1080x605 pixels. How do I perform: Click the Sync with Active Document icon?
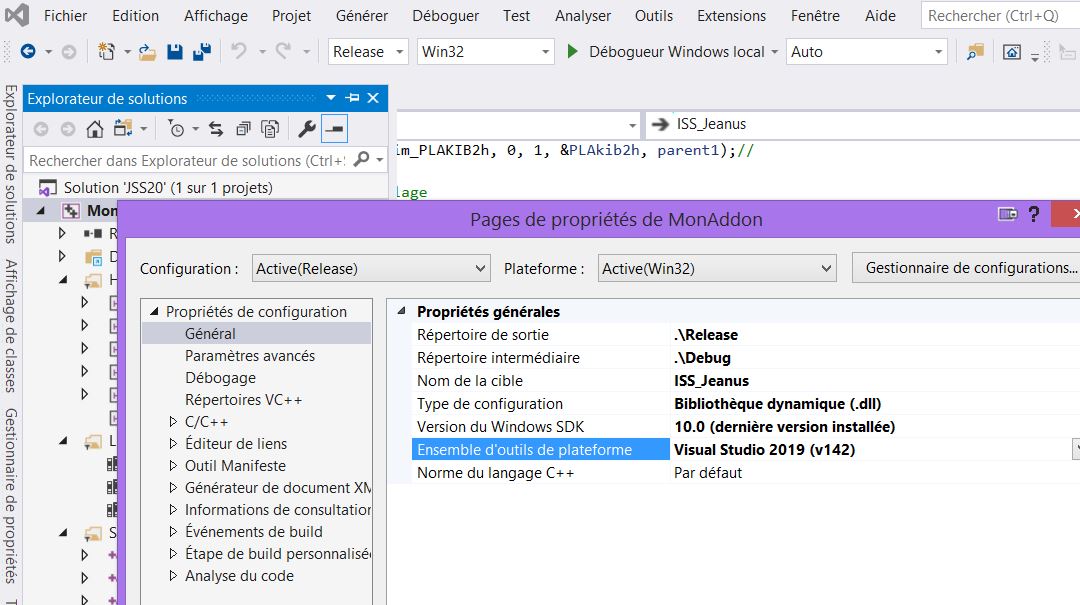pos(216,129)
